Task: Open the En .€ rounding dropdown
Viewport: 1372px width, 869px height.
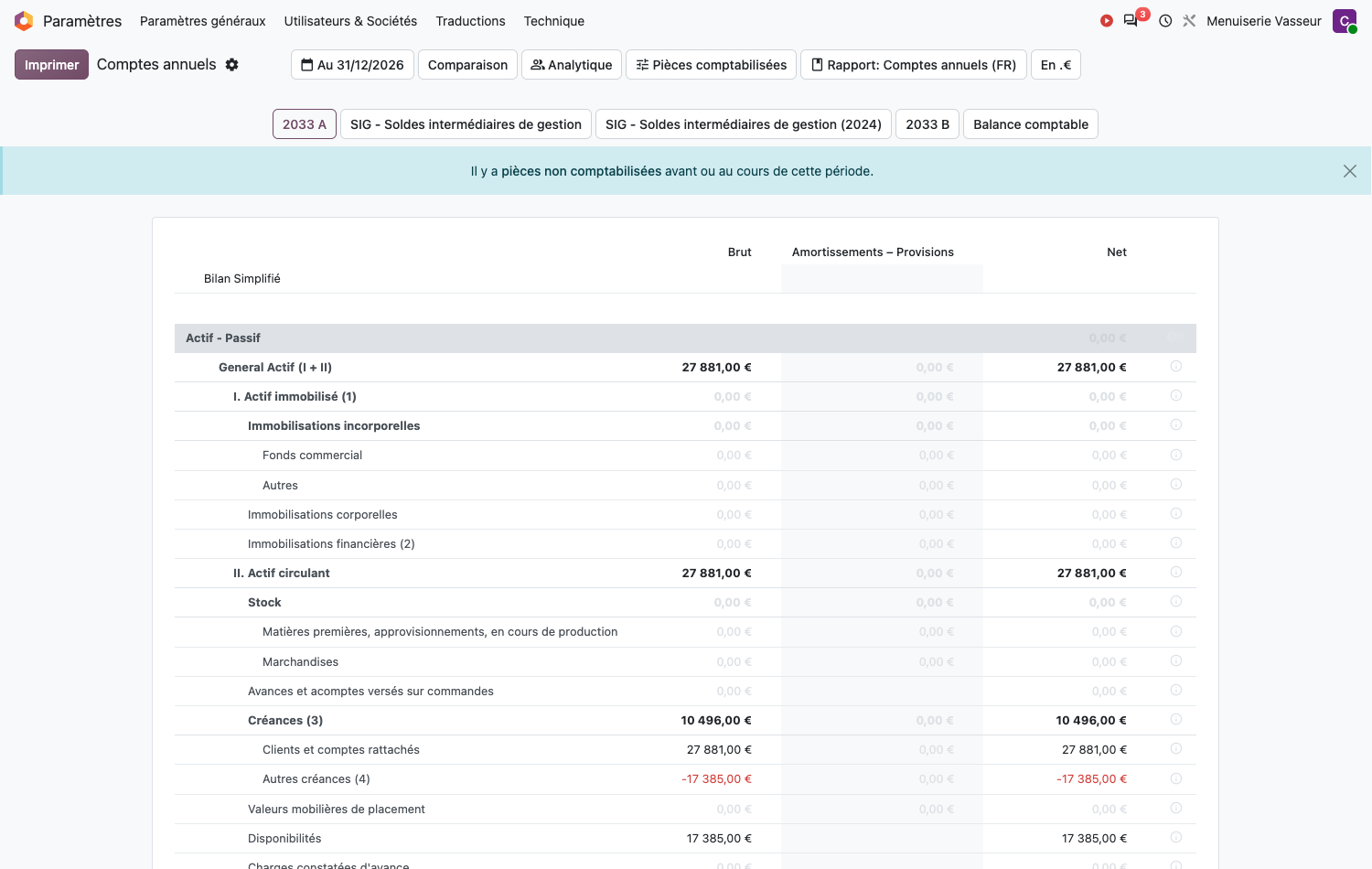Action: point(1056,65)
